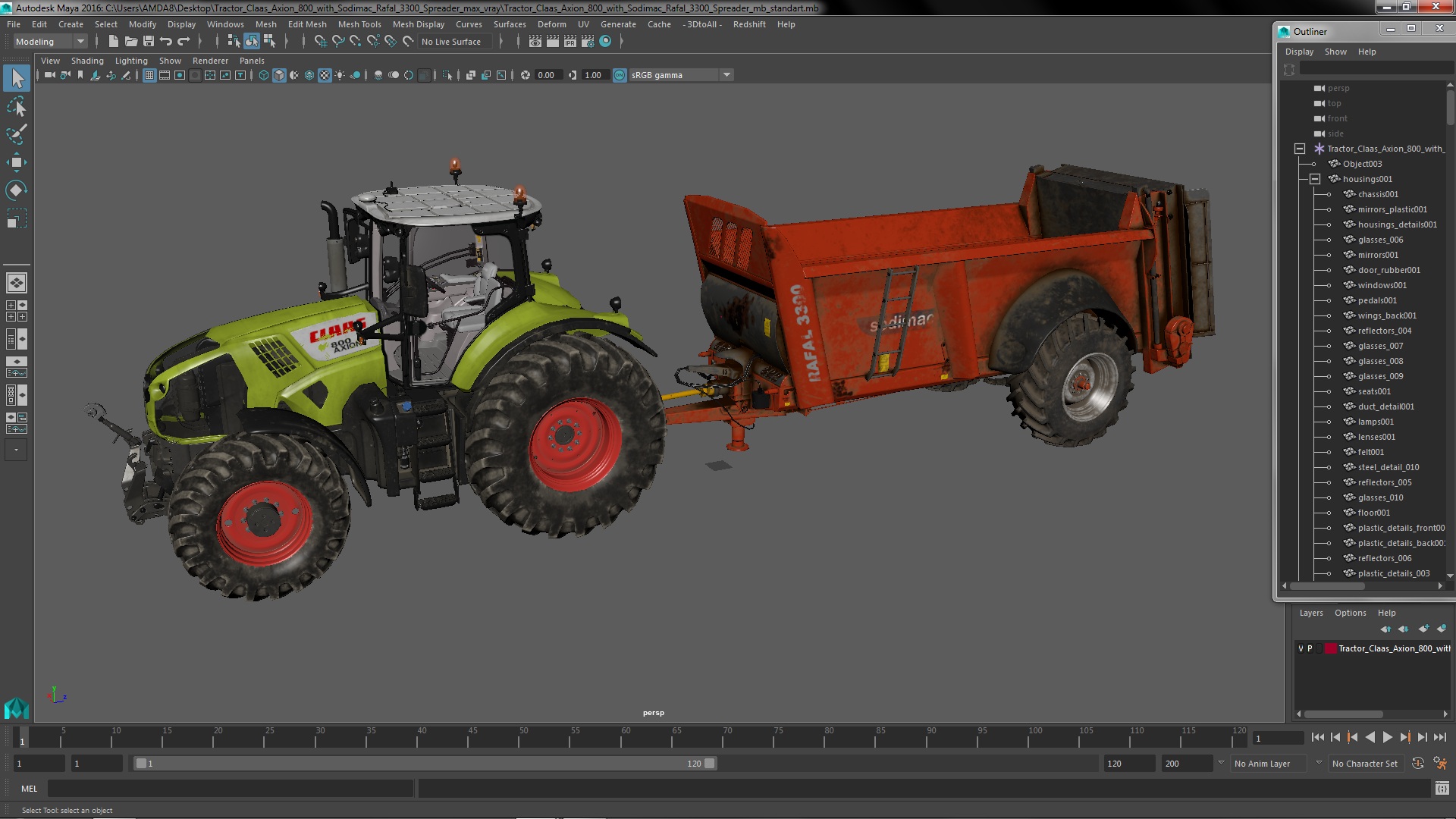Select the arrow Select tool
This screenshot has height=819, width=1456.
click(17, 77)
